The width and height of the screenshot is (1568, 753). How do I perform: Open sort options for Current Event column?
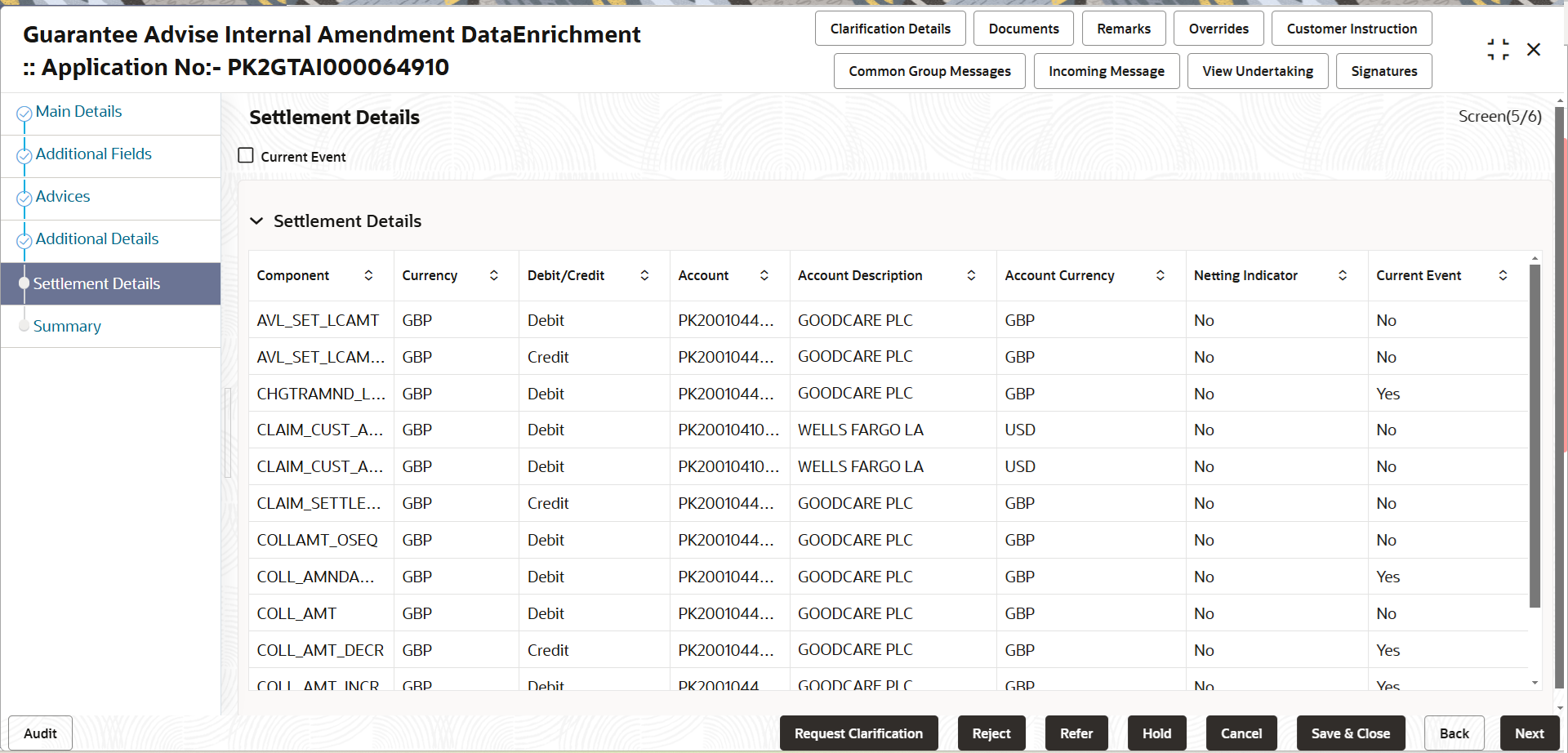coord(1503,275)
